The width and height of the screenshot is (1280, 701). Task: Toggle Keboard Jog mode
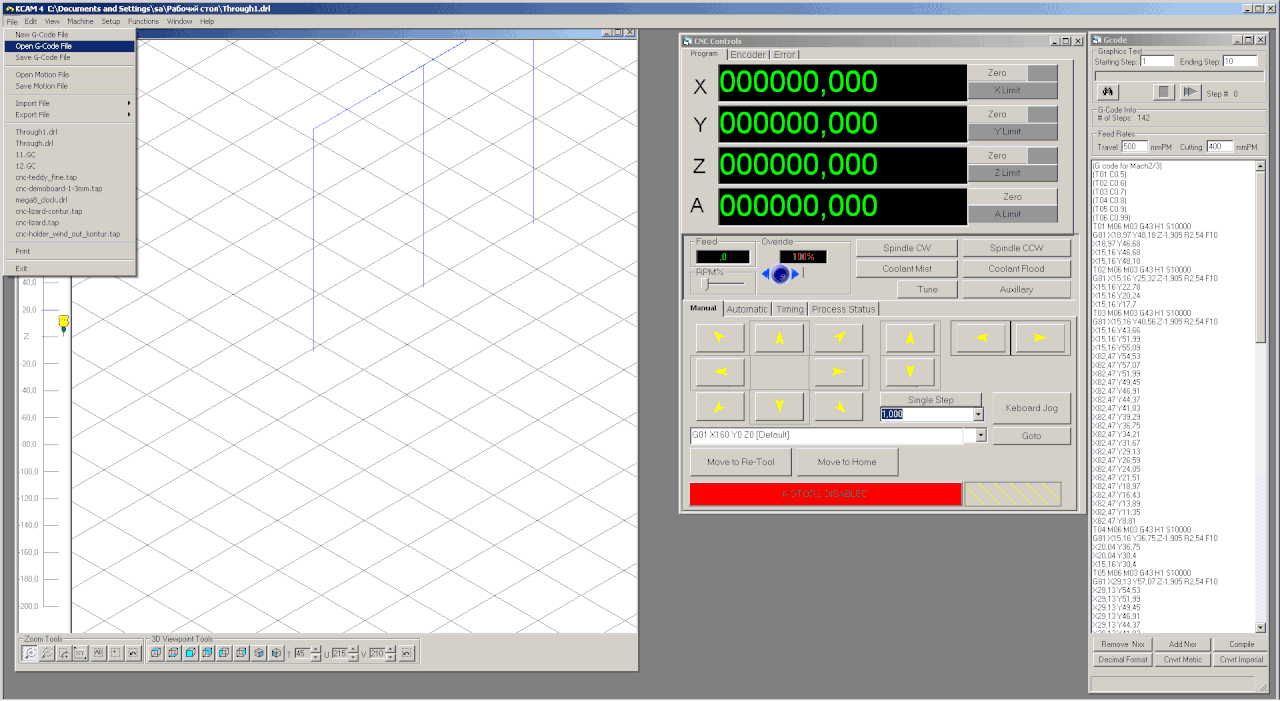pos(1031,408)
